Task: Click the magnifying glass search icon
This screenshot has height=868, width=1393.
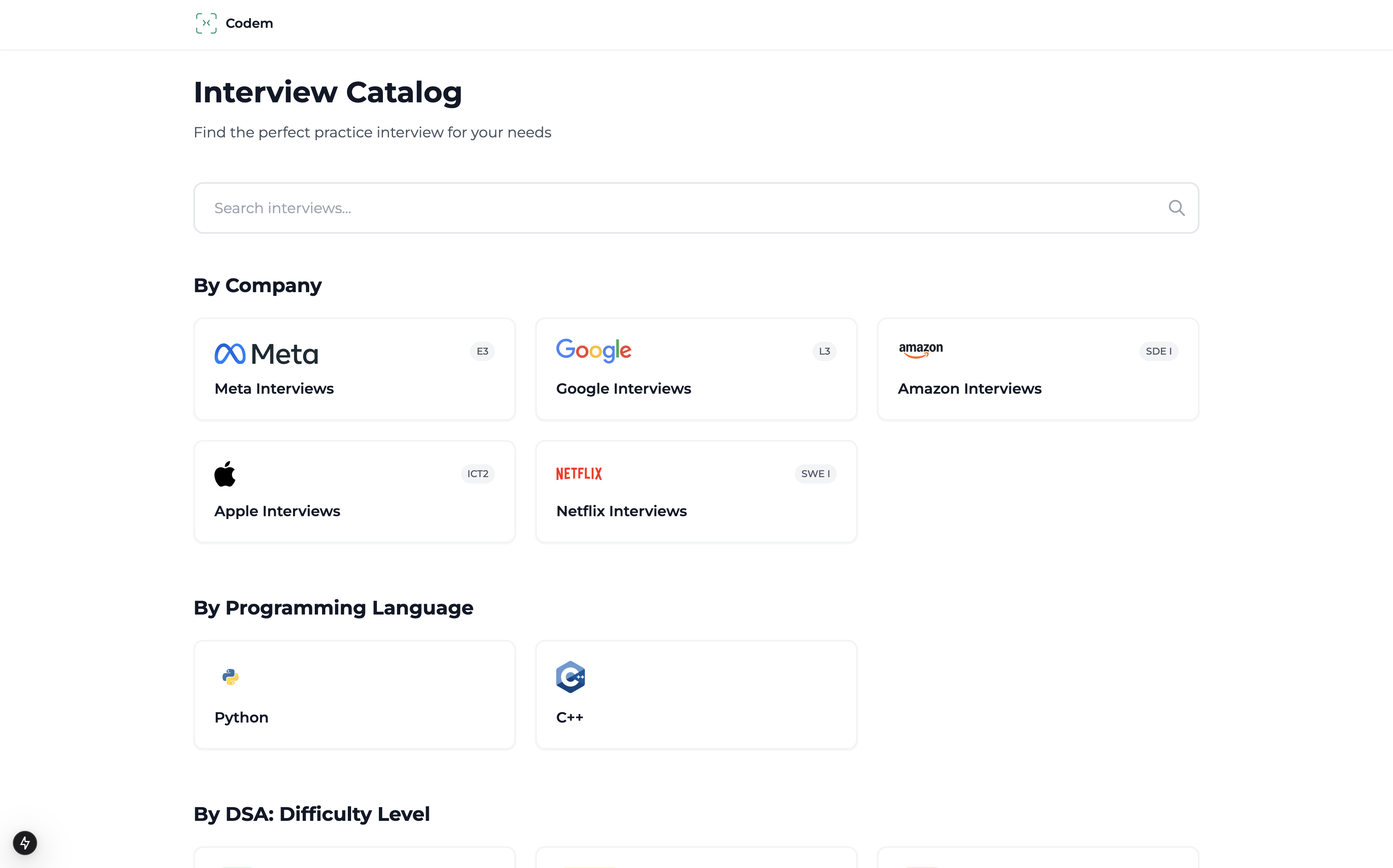Action: pos(1176,208)
